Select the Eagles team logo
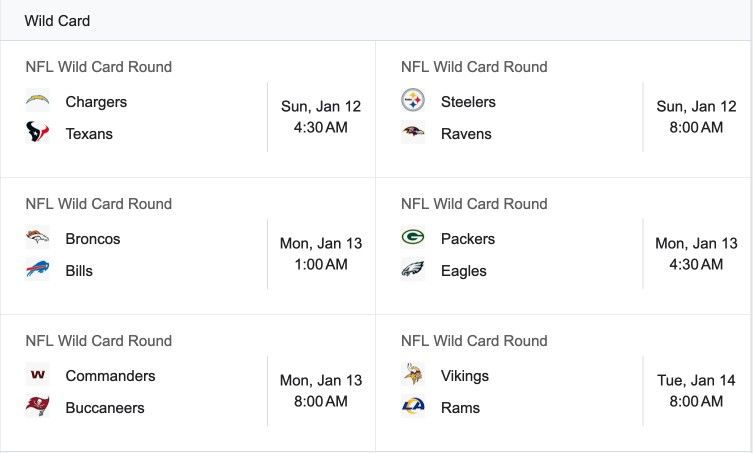The image size is (753, 453). (x=413, y=269)
